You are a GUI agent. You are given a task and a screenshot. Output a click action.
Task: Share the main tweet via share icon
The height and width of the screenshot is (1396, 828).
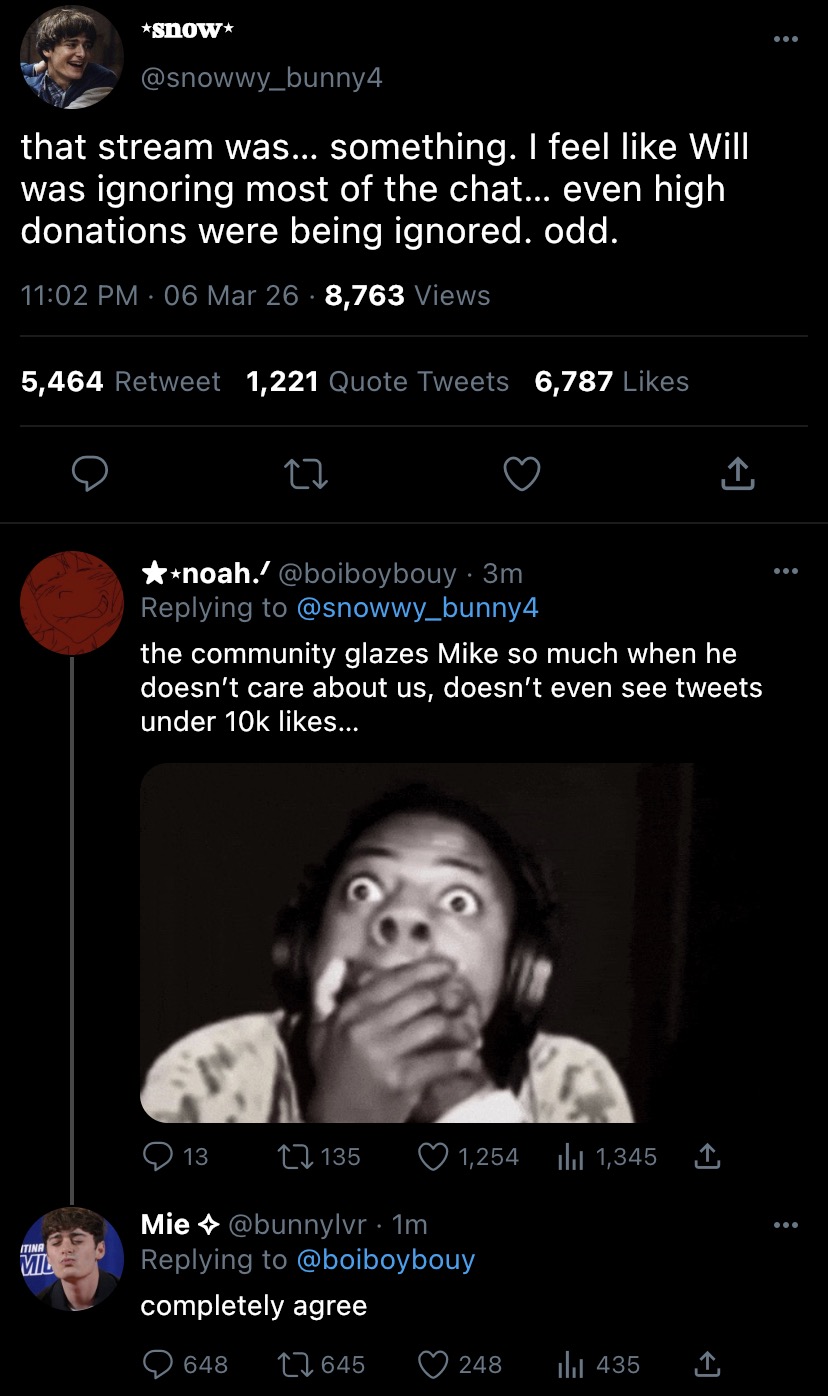click(737, 476)
